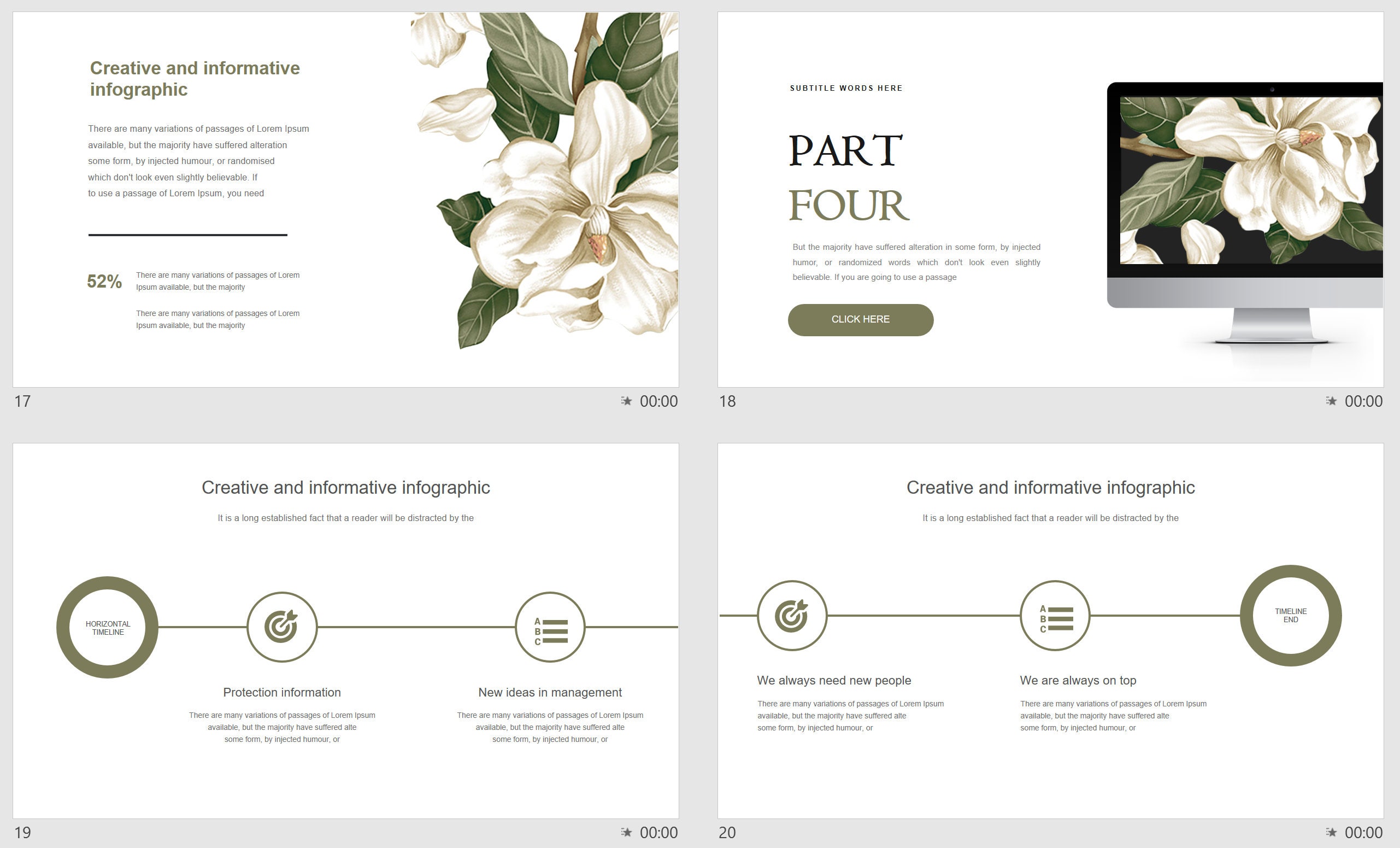The width and height of the screenshot is (1400, 848).
Task: Click the animation star indicator under slide 17
Action: click(x=627, y=401)
